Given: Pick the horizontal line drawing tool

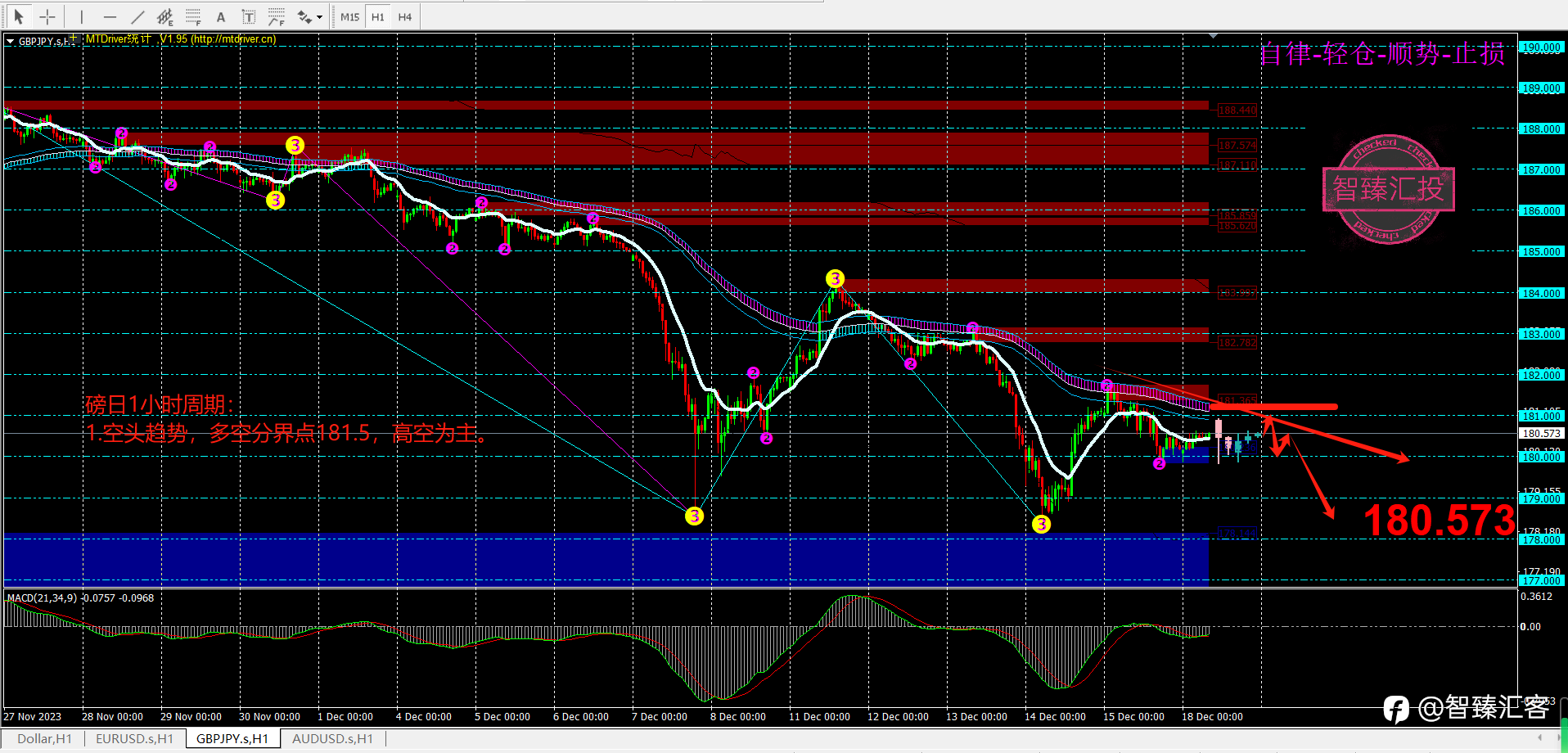Looking at the screenshot, I should [110, 16].
